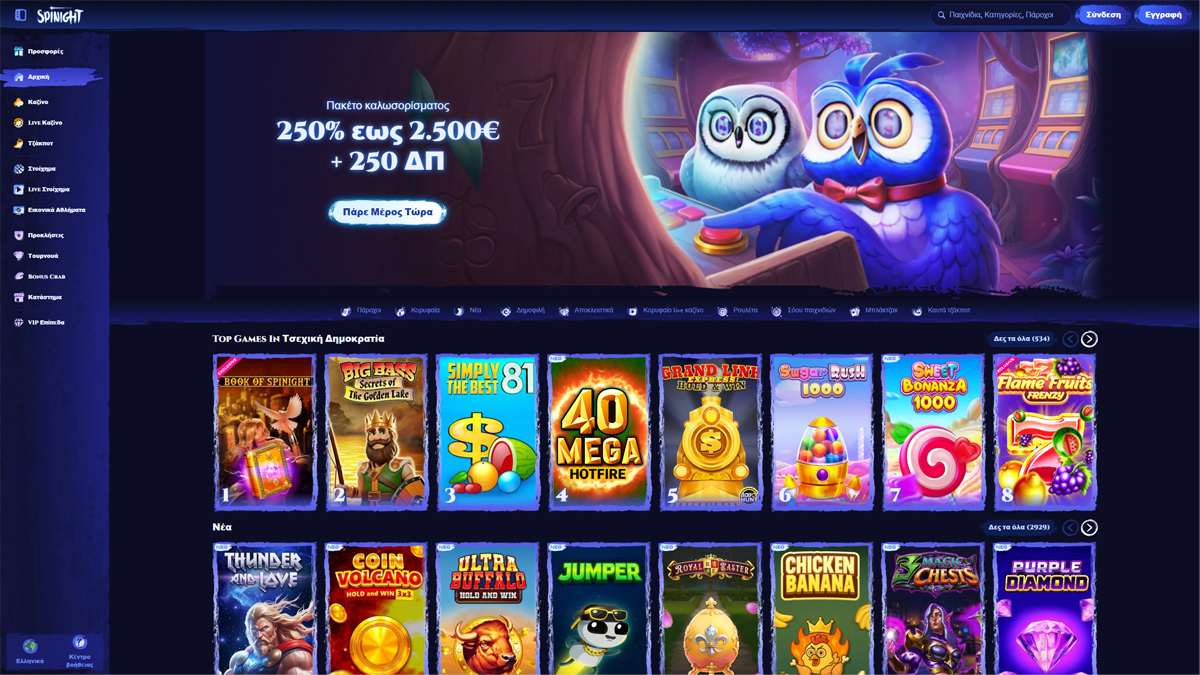Click the Εγγραφή register button
This screenshot has height=675, width=1200.
tap(1163, 15)
